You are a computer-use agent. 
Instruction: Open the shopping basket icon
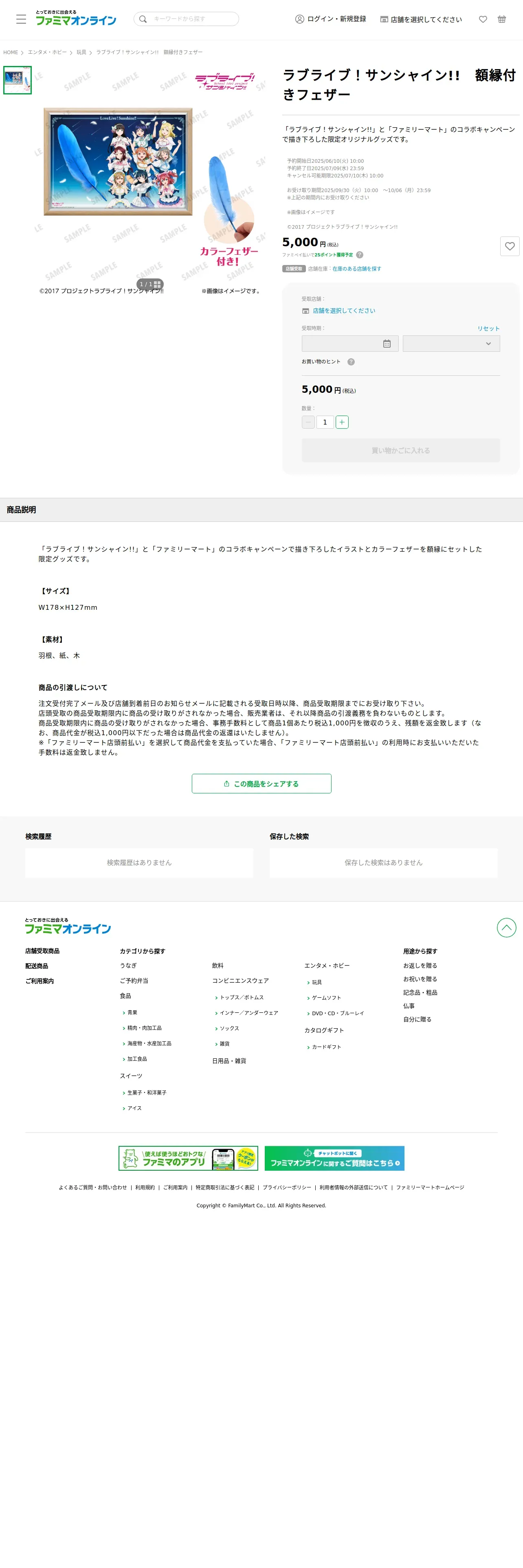pyautogui.click(x=502, y=20)
